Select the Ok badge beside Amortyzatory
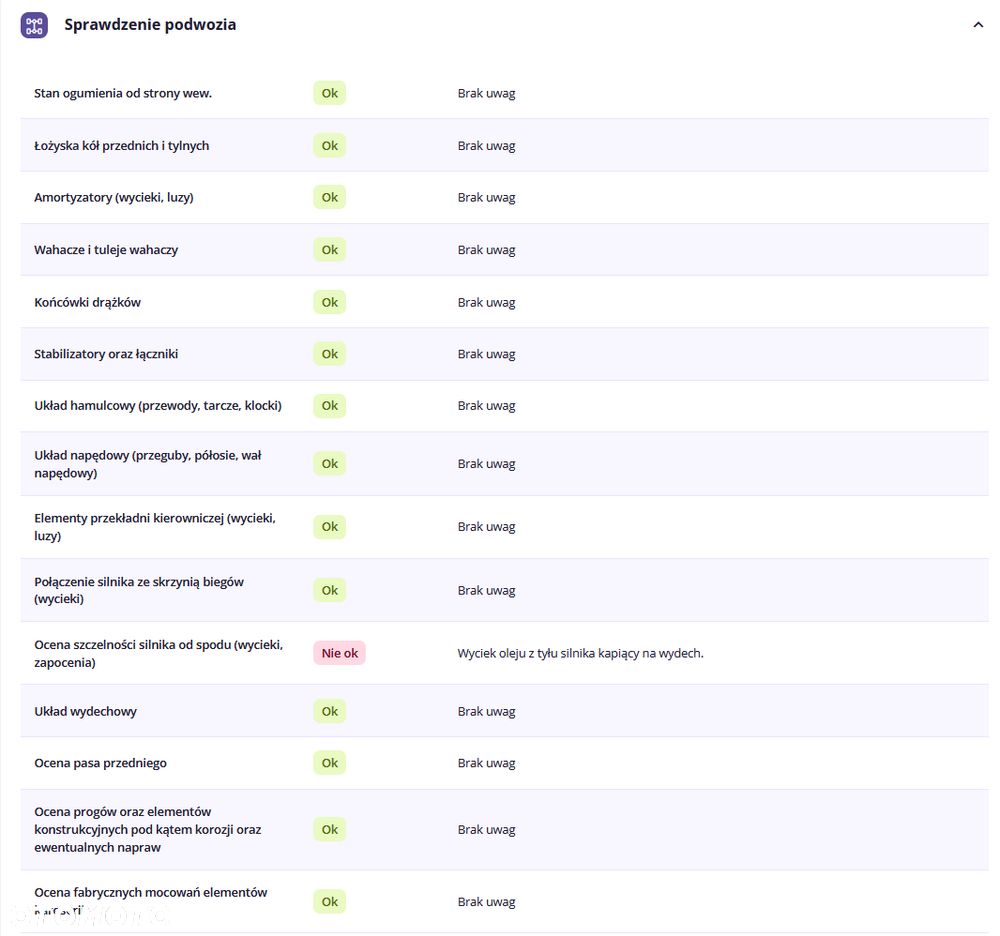1000x936 pixels. tap(330, 198)
